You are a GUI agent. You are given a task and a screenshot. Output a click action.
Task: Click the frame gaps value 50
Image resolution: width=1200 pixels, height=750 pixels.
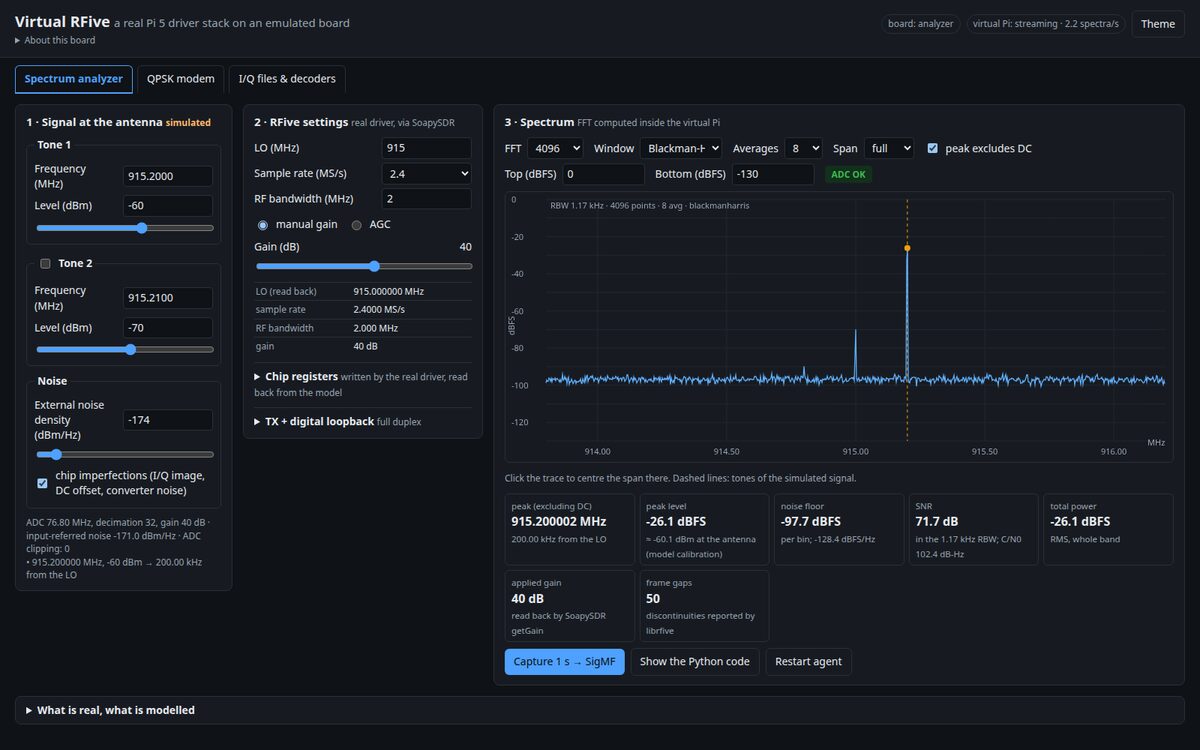[x=652, y=598]
